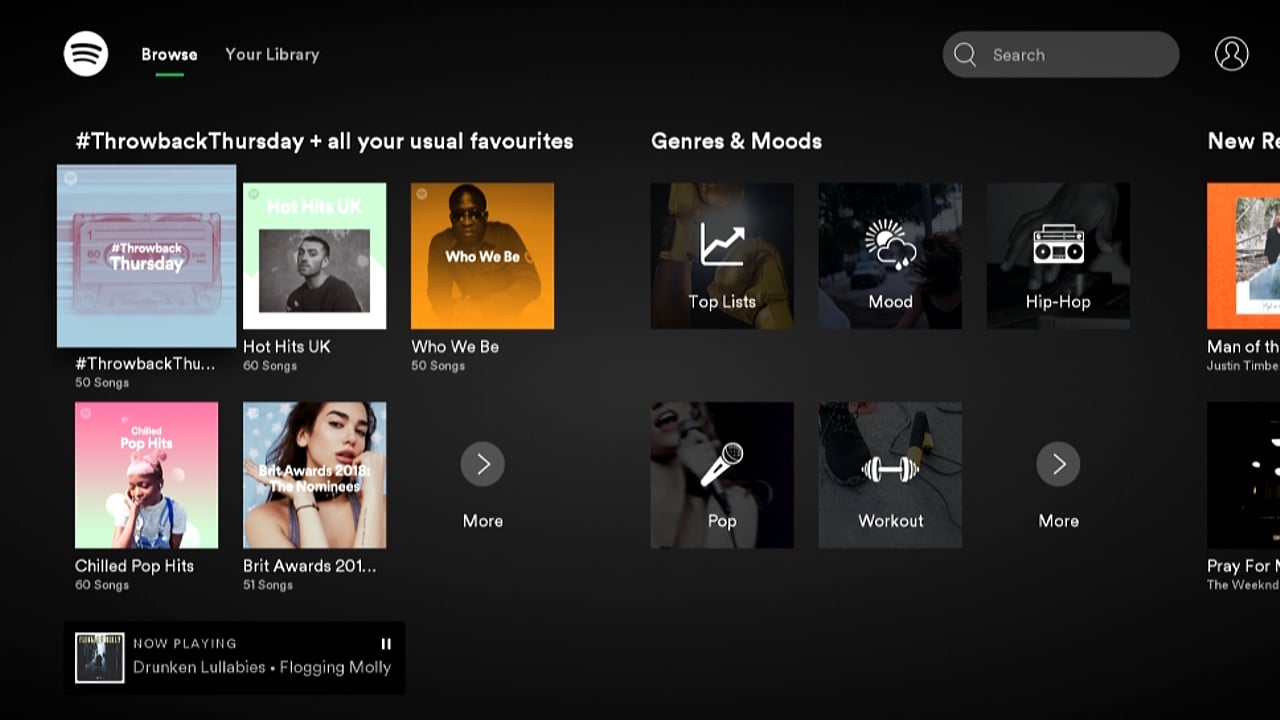Click the search magnifier icon
This screenshot has height=720, width=1280.
(x=965, y=54)
